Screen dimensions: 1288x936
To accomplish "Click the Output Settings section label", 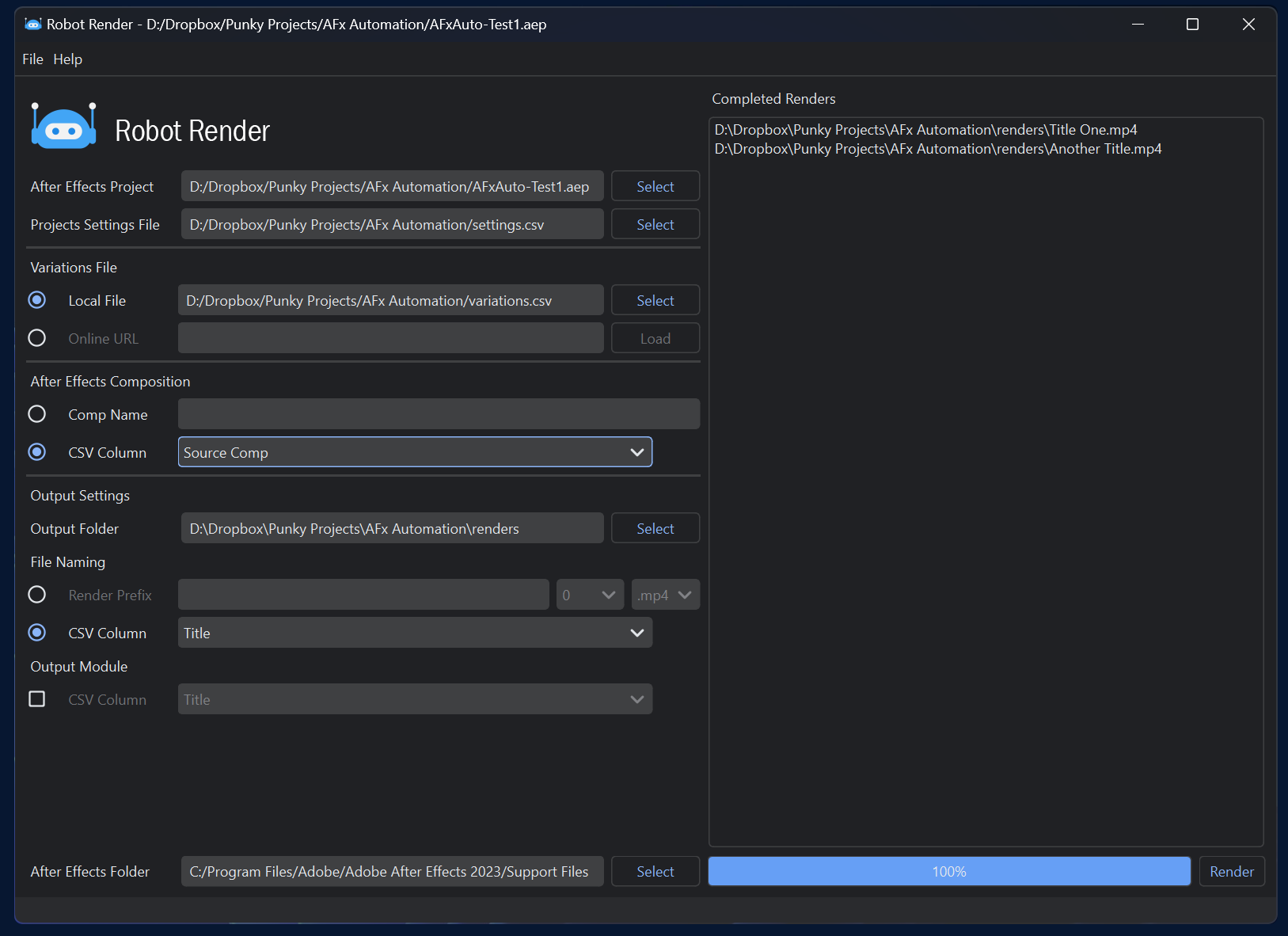I will 80,496.
